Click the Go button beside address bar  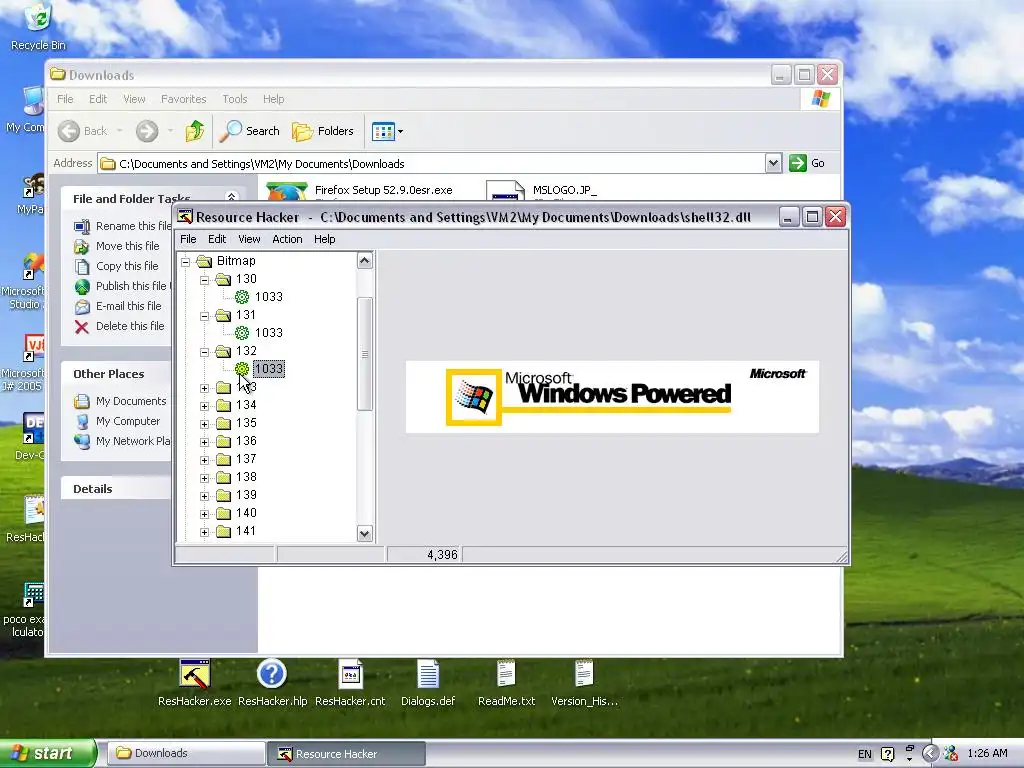[x=807, y=163]
